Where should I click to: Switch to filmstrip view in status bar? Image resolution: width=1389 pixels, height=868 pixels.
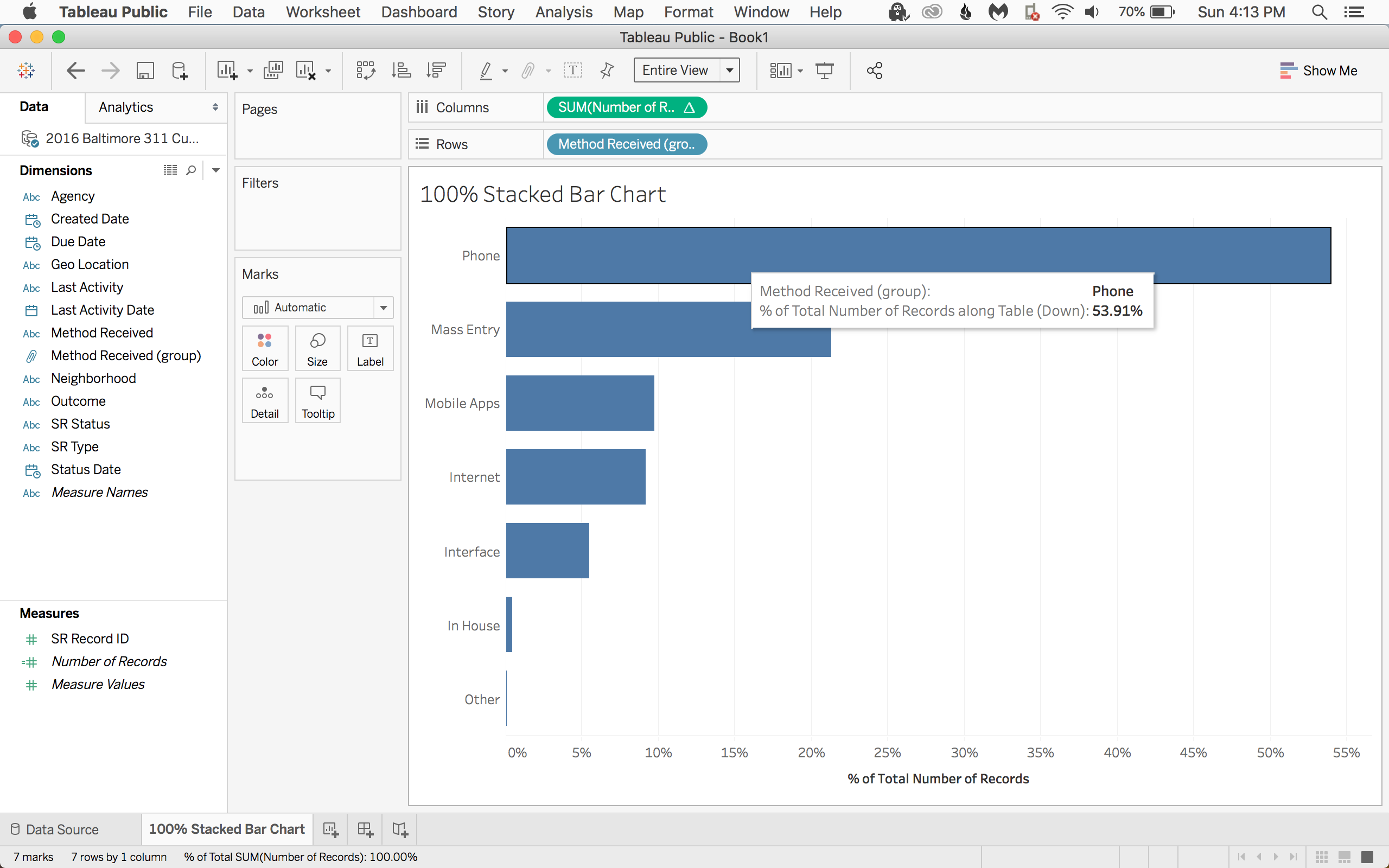pyautogui.click(x=1344, y=857)
